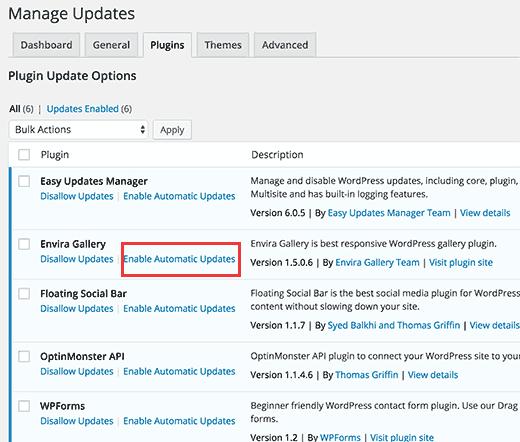Click the Envira Gallery plugin name
520x442 pixels.
[x=73, y=244]
